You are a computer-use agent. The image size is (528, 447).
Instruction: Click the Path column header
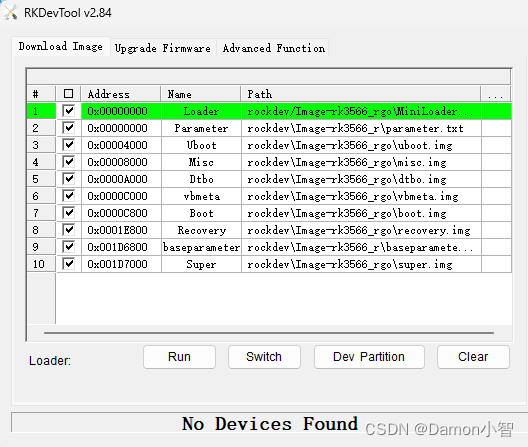[x=361, y=94]
